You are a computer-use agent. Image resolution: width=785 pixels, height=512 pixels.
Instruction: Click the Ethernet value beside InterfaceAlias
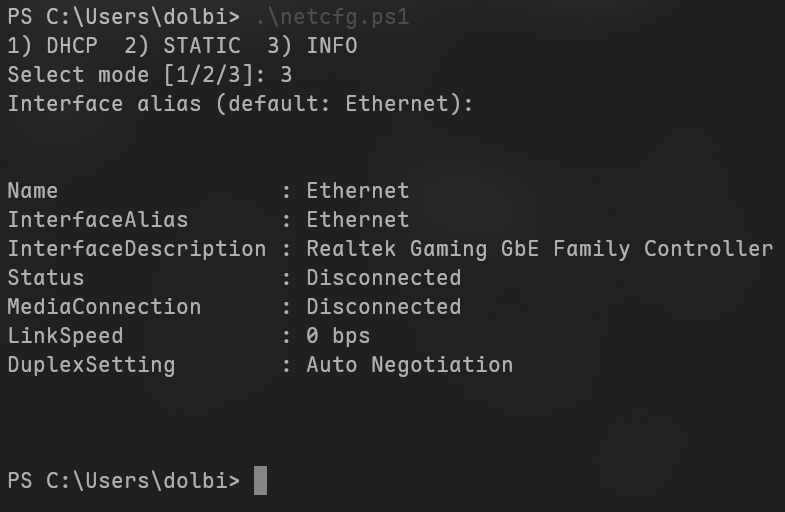[x=357, y=220]
